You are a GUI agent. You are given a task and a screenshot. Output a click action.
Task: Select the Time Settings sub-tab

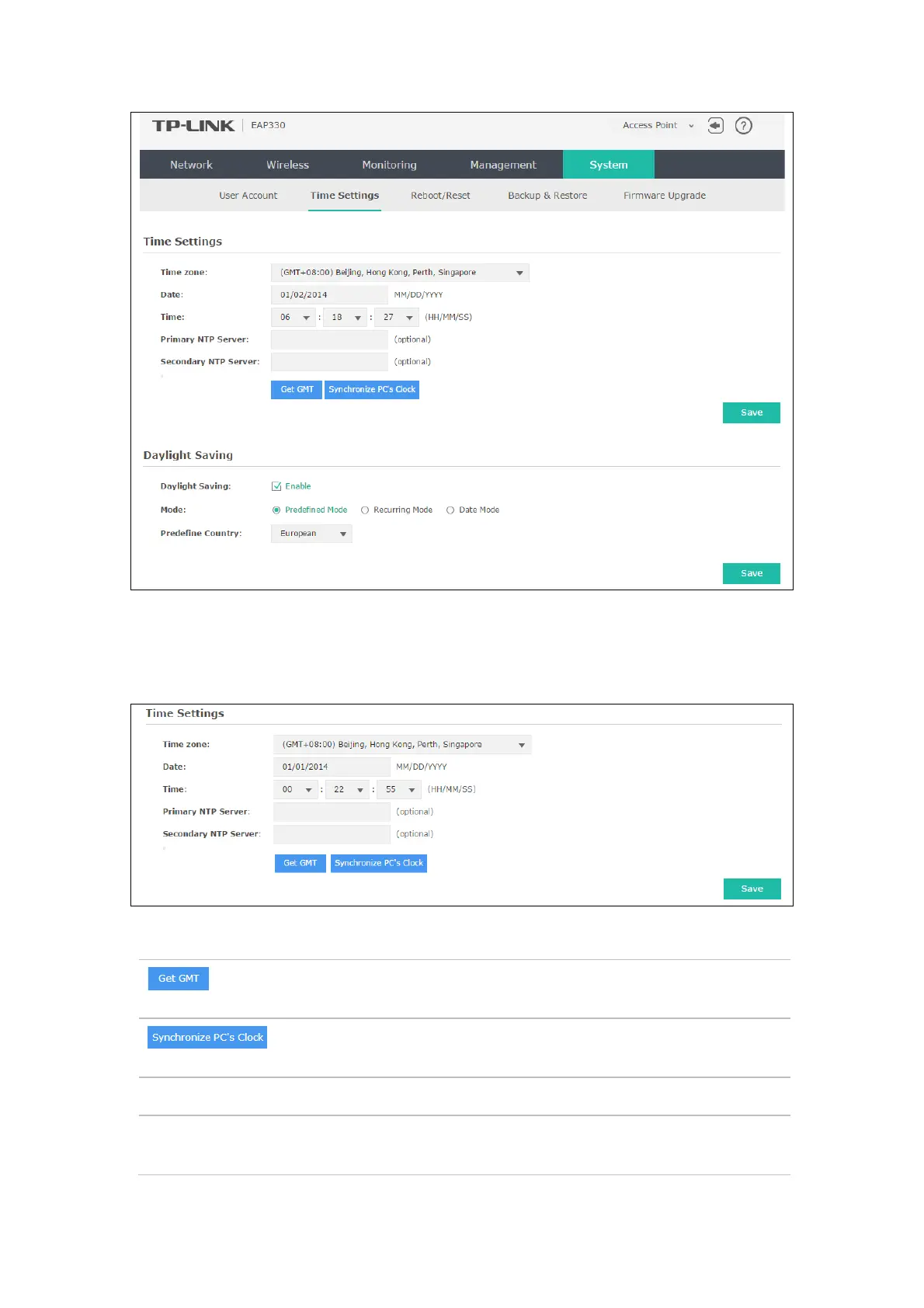coord(345,196)
